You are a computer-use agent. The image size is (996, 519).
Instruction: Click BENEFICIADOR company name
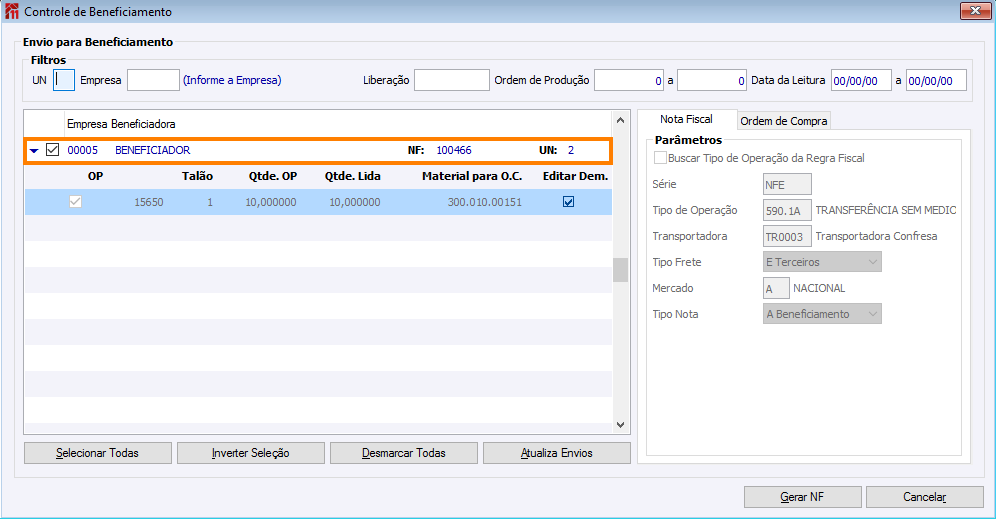point(152,150)
